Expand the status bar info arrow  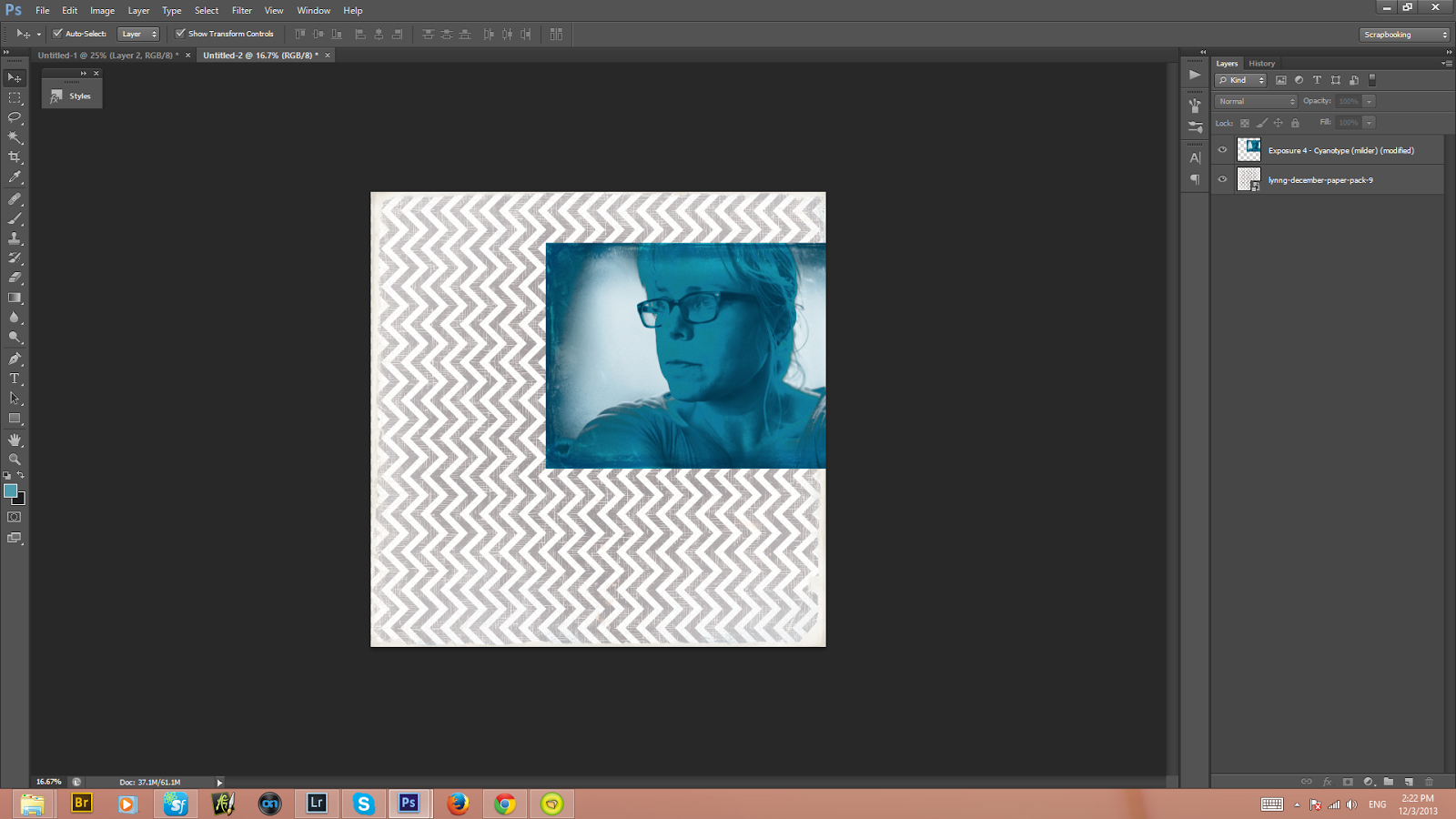click(219, 783)
